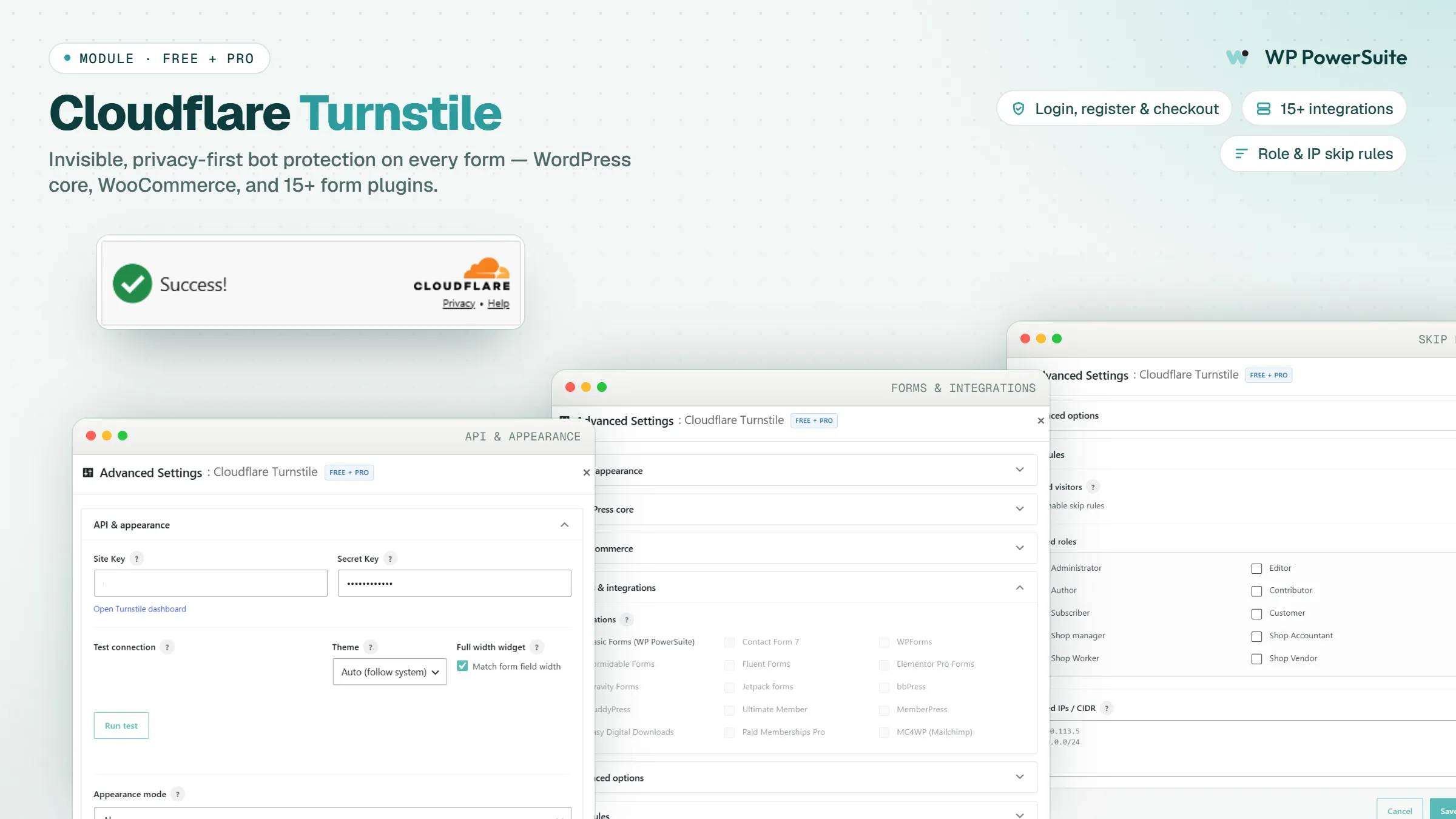1456x819 pixels.
Task: Click the orange Cloudflare cloud logo
Action: click(x=487, y=268)
